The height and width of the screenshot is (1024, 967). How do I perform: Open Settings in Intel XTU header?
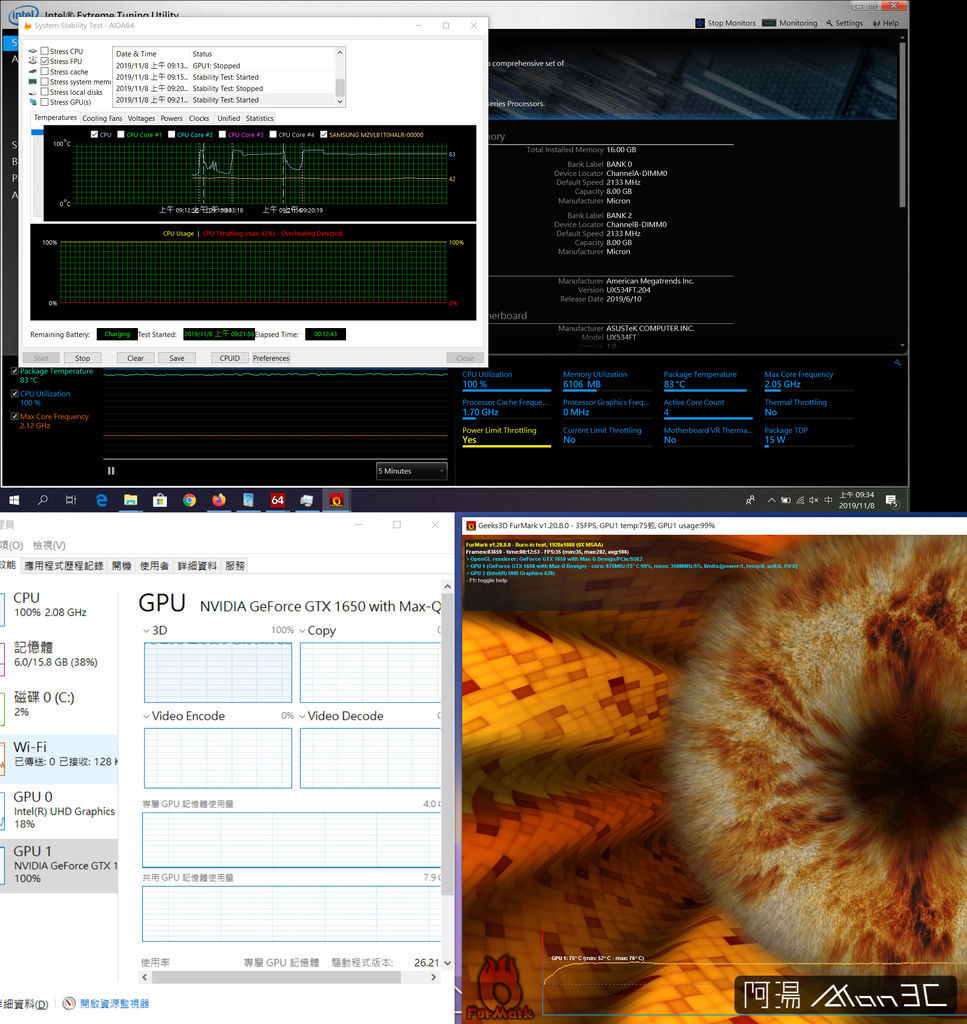(x=844, y=23)
